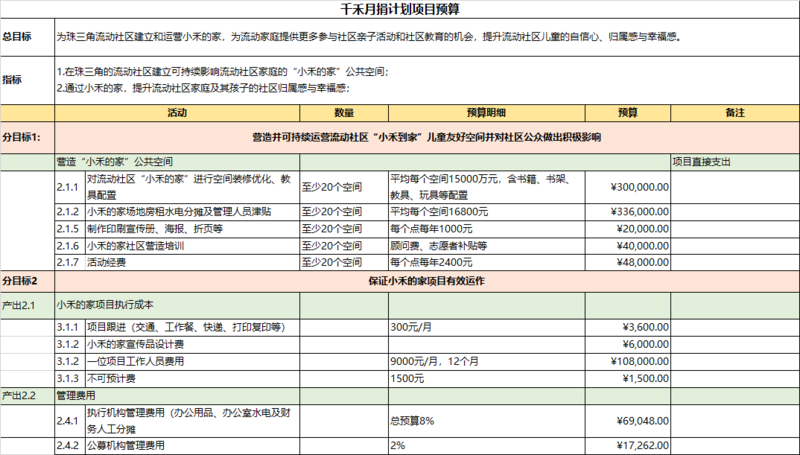Viewport: 800px width, 455px height.
Task: Select the ¥1,500.00 budget cell
Action: click(628, 378)
